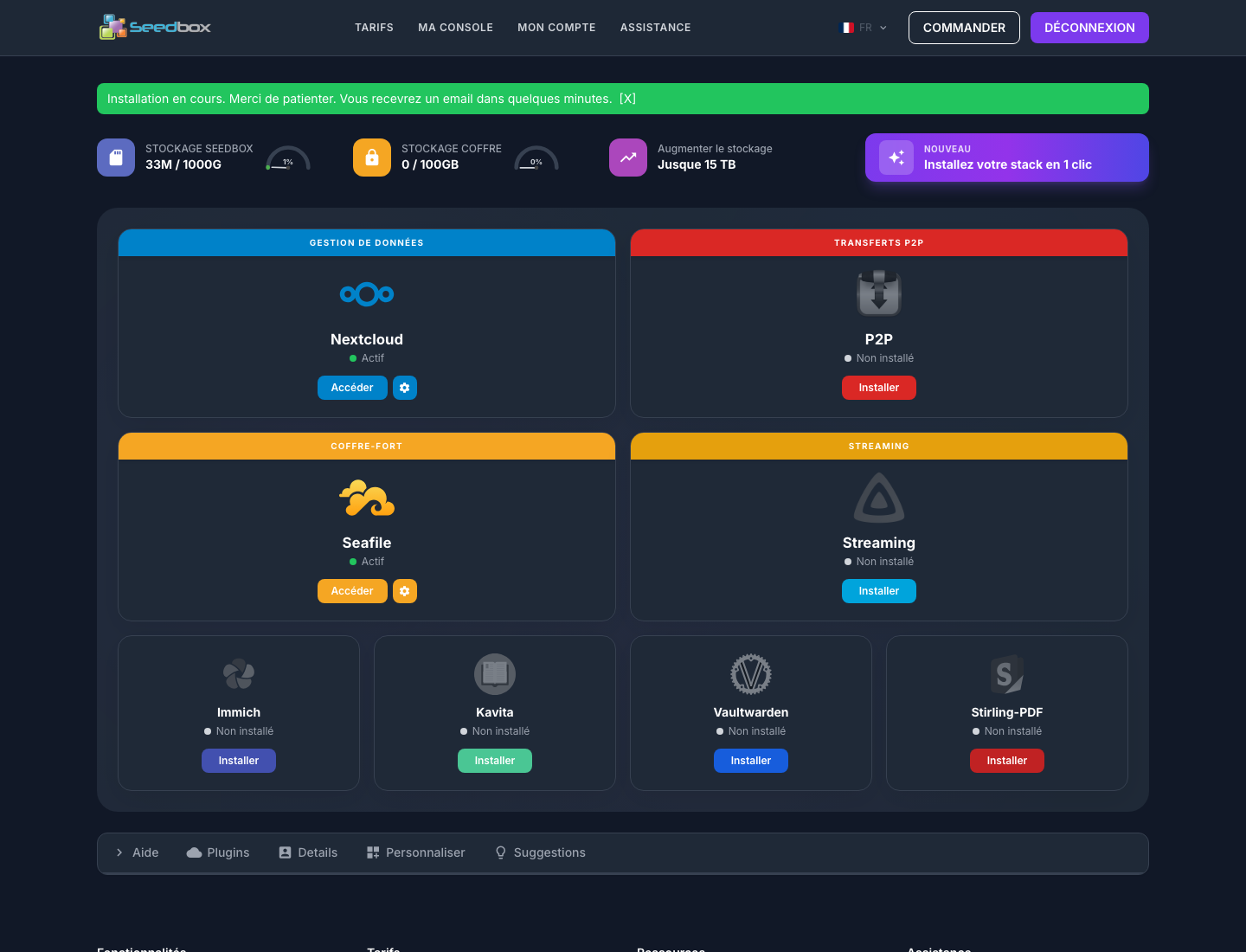Click Accéder for Nextcloud
The height and width of the screenshot is (952, 1246).
(352, 388)
